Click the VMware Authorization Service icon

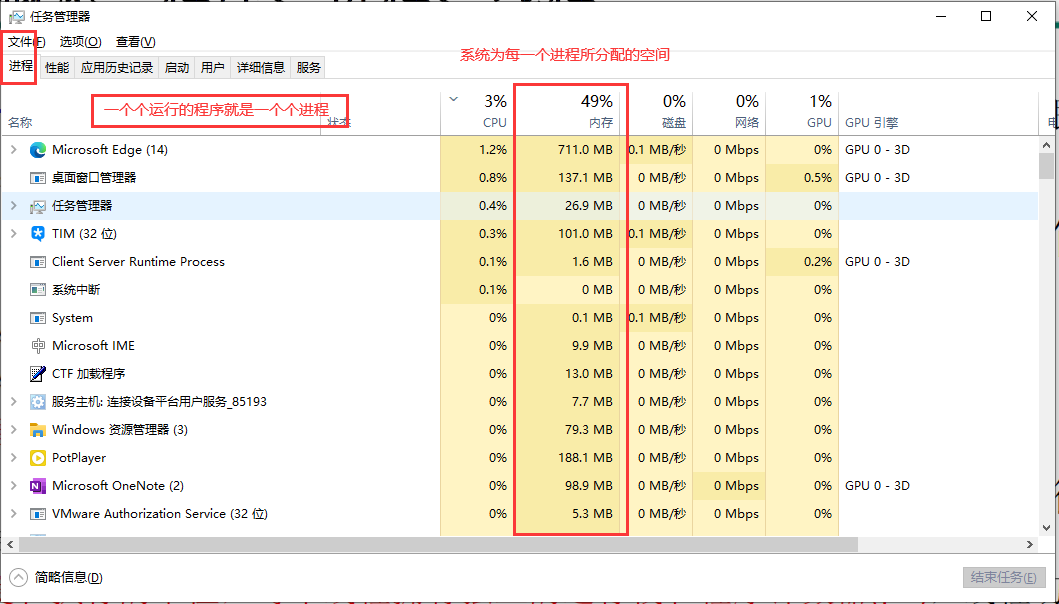(x=38, y=514)
